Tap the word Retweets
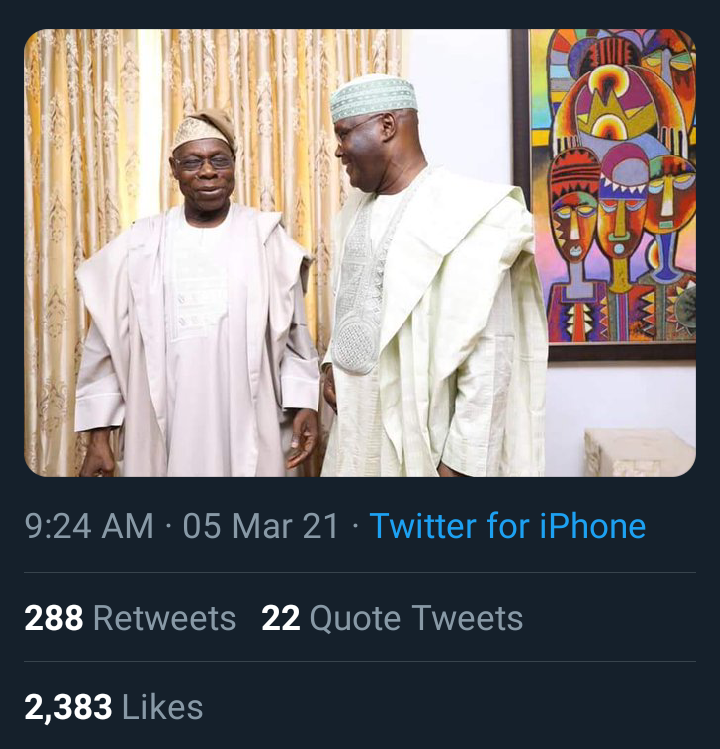Image resolution: width=720 pixels, height=749 pixels. (x=164, y=618)
